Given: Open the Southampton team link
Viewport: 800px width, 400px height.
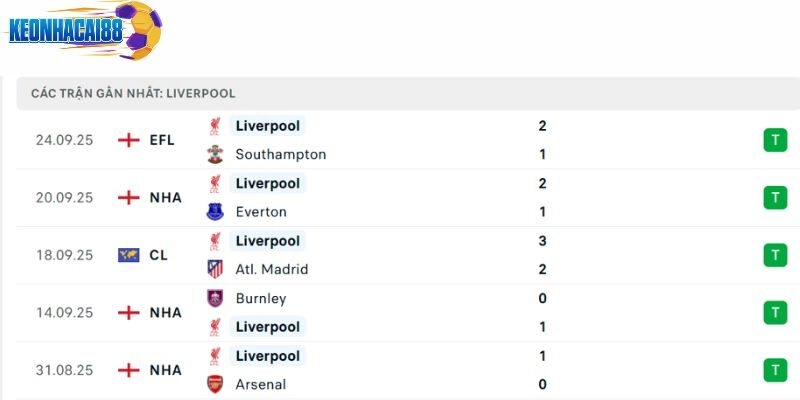Looking at the screenshot, I should tap(280, 154).
